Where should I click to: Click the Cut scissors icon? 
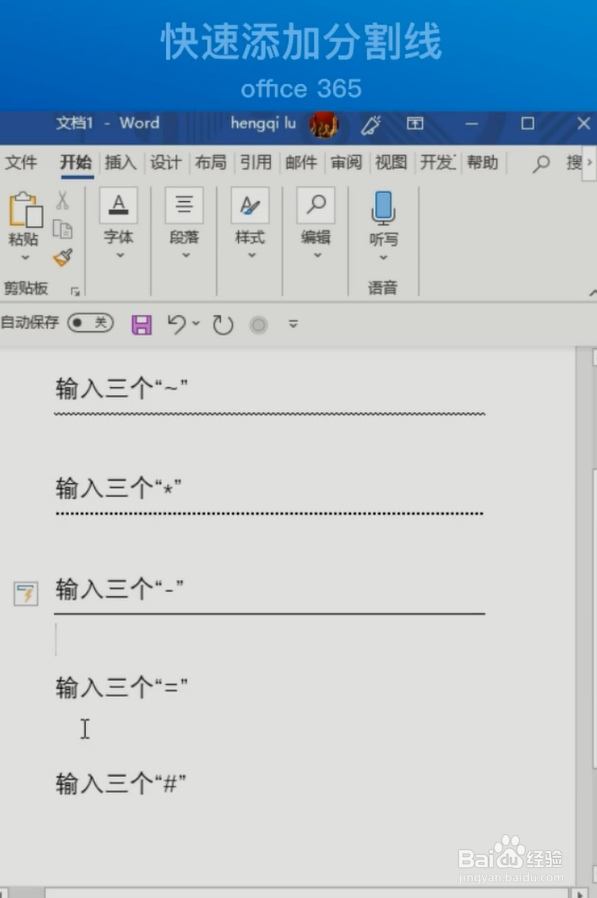pyautogui.click(x=62, y=200)
